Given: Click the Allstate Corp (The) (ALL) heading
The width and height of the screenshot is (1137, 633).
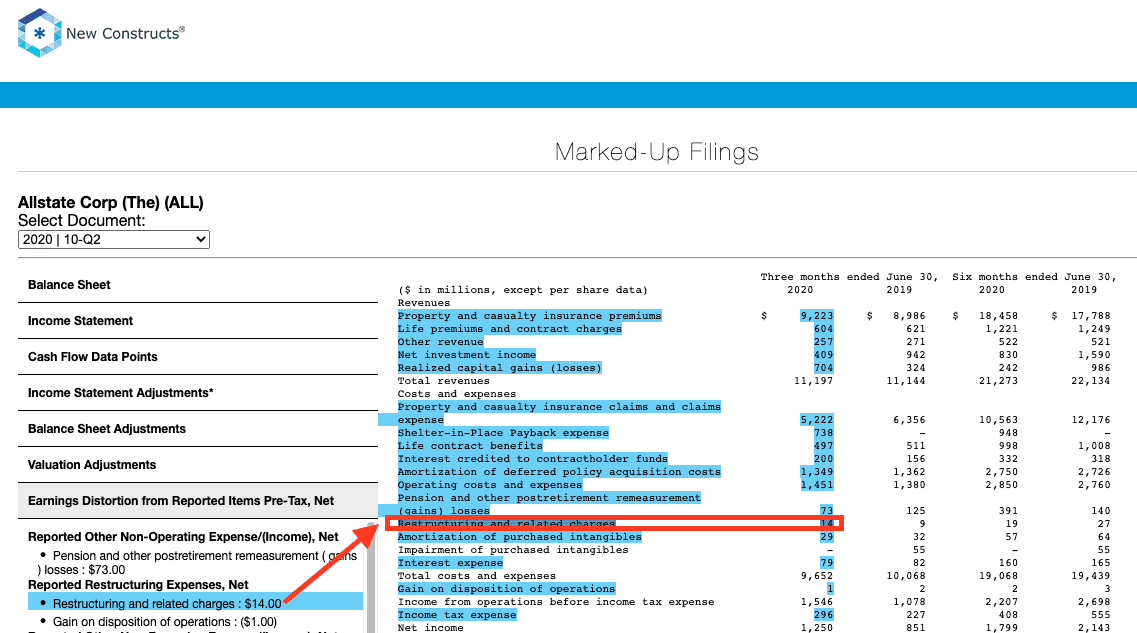Looking at the screenshot, I should [110, 203].
